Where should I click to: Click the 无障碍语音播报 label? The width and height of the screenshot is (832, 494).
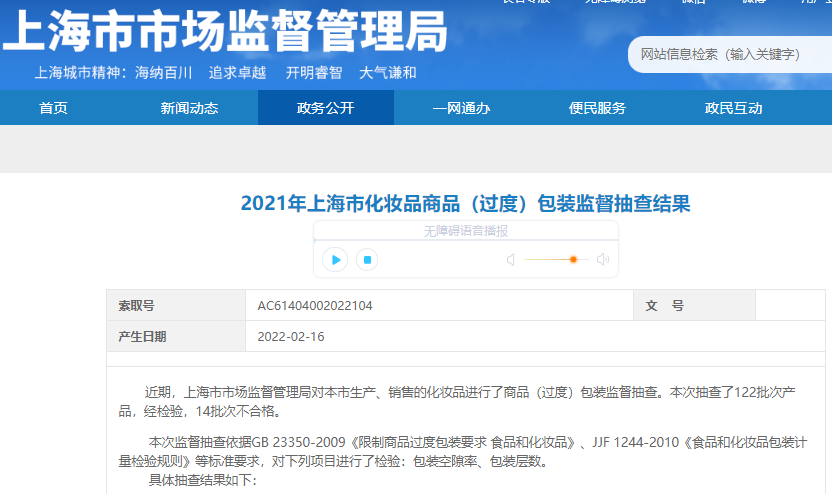coord(465,231)
